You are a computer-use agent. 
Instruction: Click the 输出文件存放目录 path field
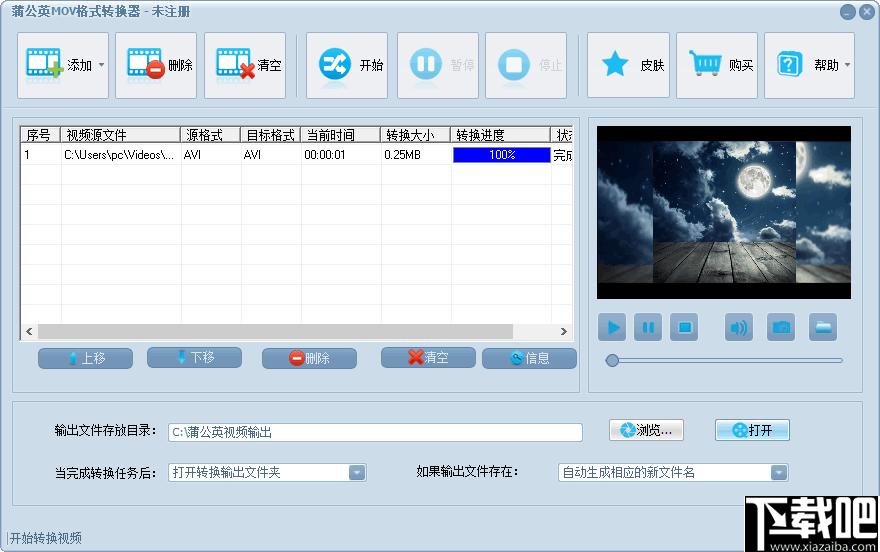[375, 432]
